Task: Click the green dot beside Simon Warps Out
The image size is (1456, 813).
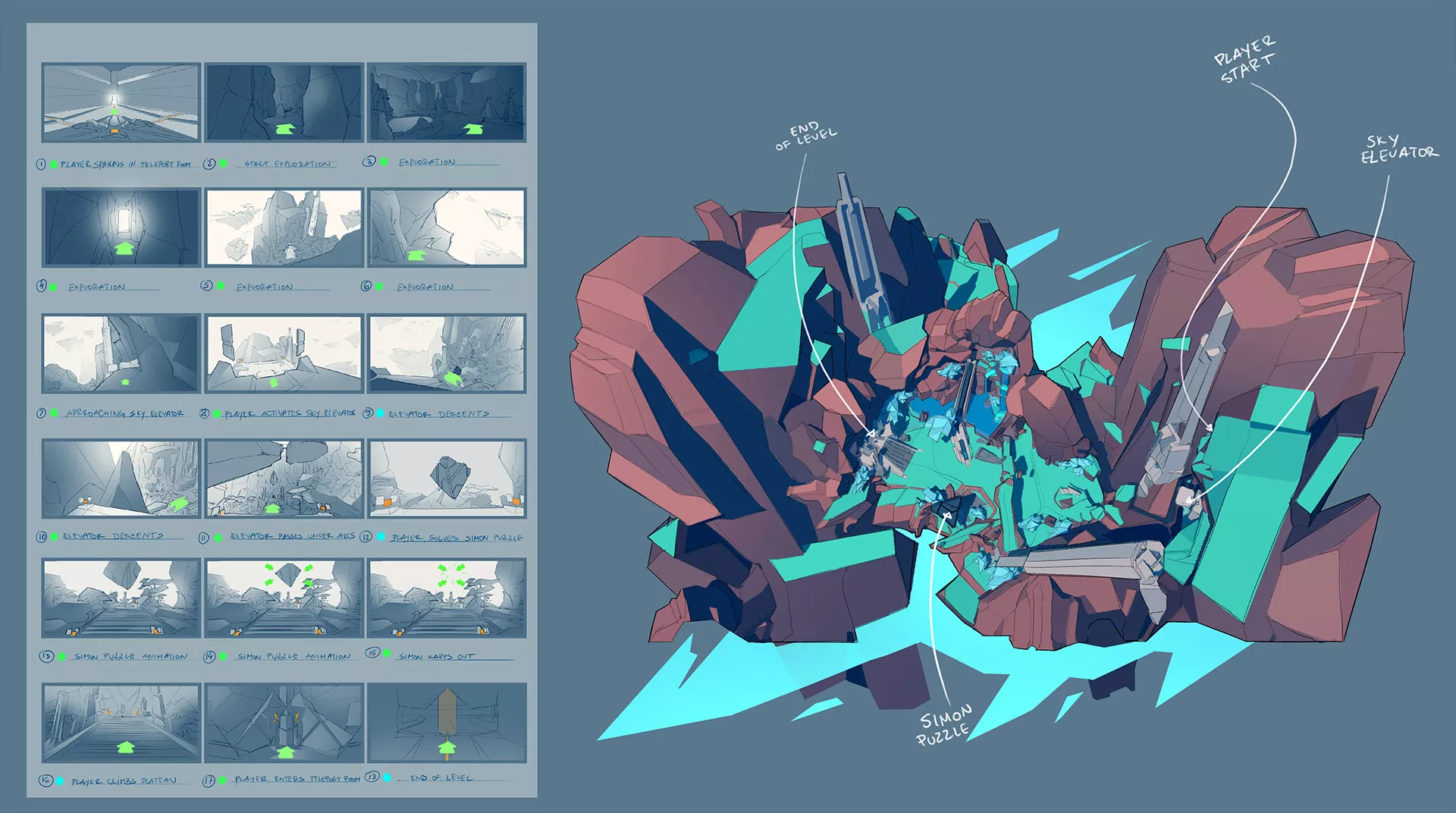Action: coord(387,654)
